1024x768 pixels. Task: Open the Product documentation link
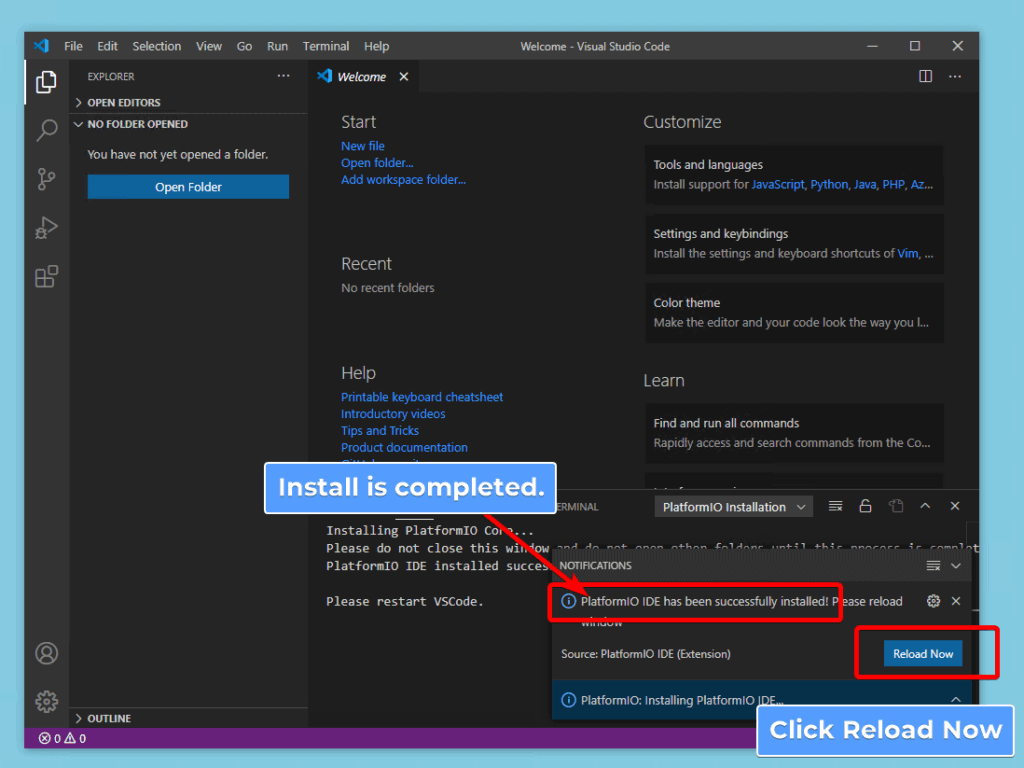click(x=404, y=448)
